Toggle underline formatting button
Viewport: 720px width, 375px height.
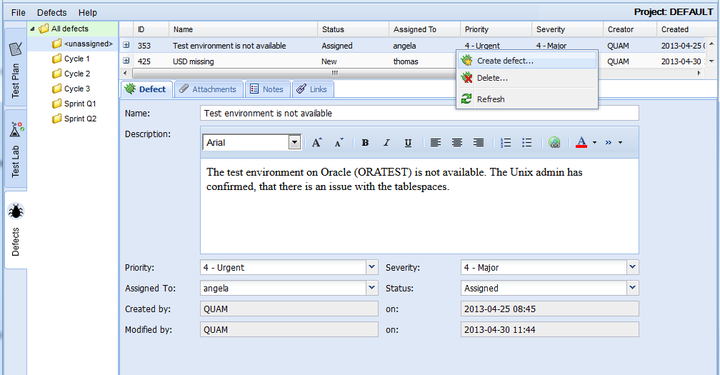(x=408, y=143)
